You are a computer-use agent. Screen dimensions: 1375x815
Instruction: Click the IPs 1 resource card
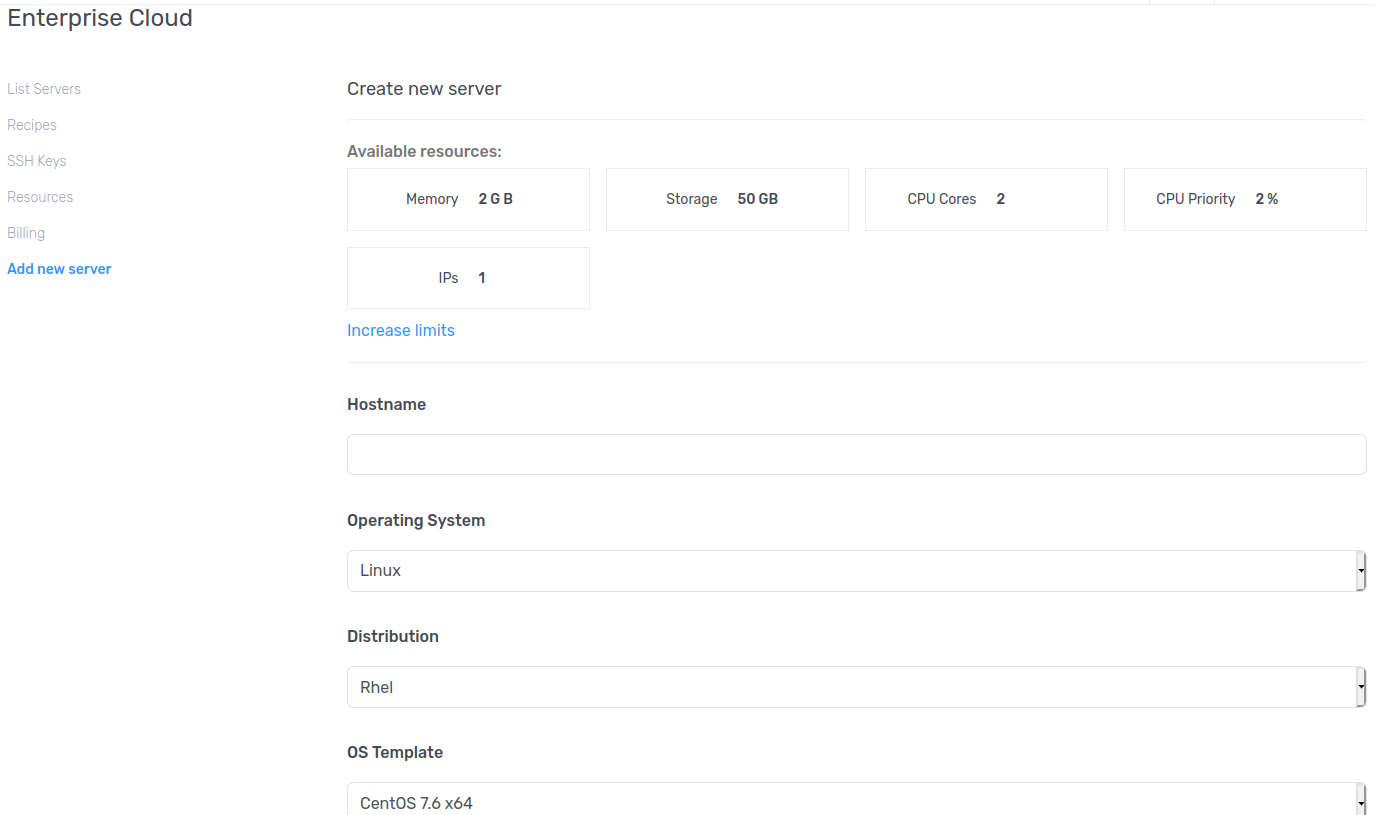click(x=468, y=278)
